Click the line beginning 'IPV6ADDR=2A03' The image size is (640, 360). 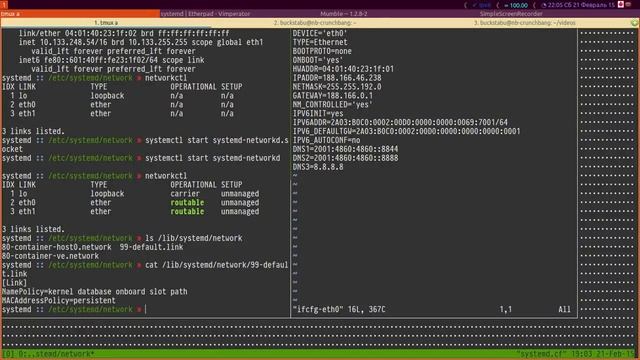(400, 122)
